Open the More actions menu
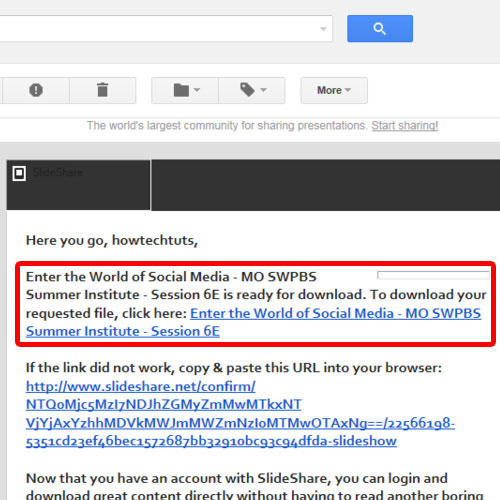This screenshot has height=500, width=500. [x=334, y=90]
